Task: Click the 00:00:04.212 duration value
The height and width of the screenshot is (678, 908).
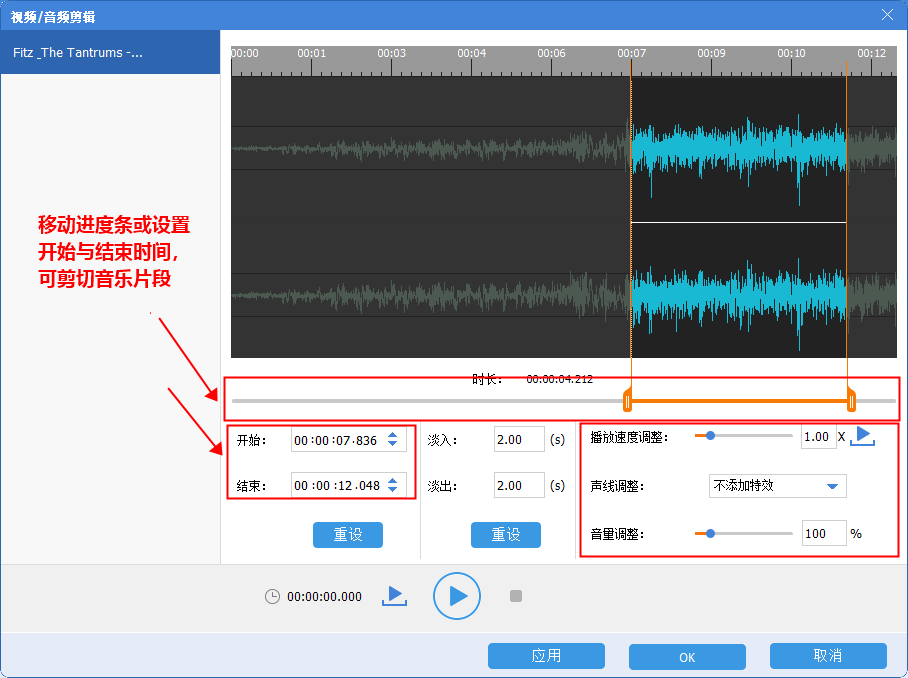Action: tap(559, 379)
